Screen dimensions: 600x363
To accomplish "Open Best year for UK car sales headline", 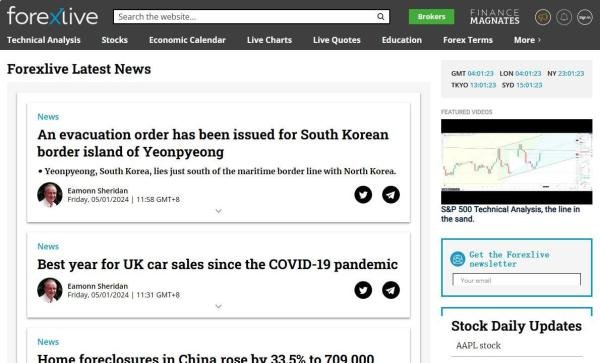I will pos(217,264).
